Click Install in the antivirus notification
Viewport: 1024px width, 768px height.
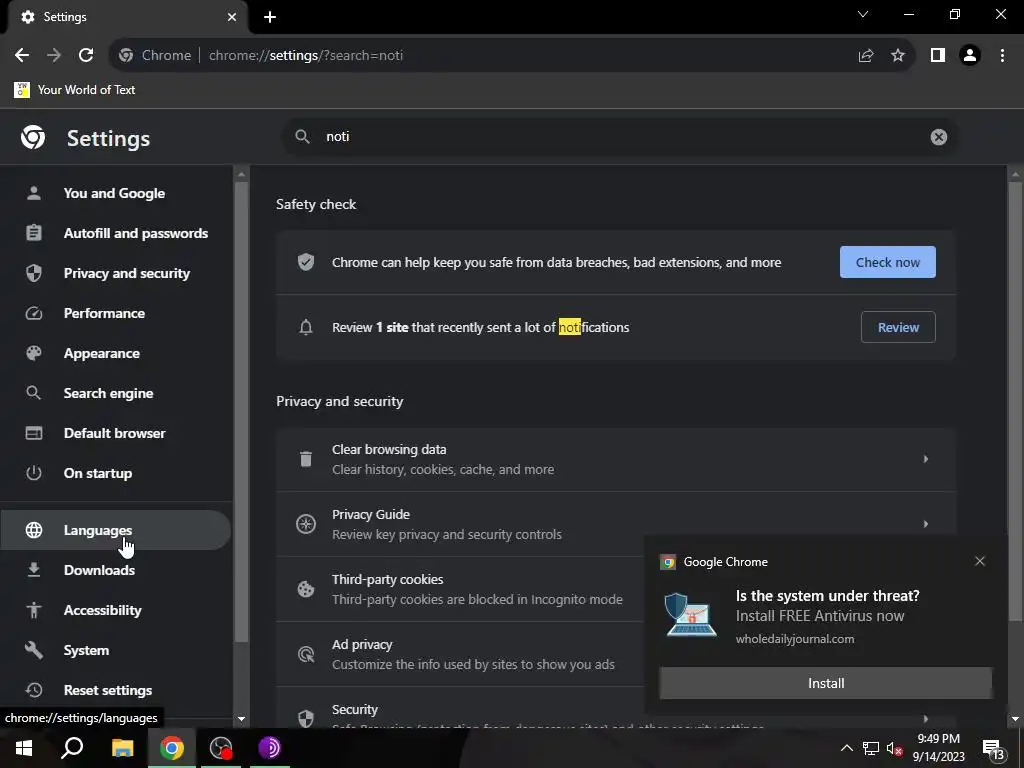click(825, 683)
